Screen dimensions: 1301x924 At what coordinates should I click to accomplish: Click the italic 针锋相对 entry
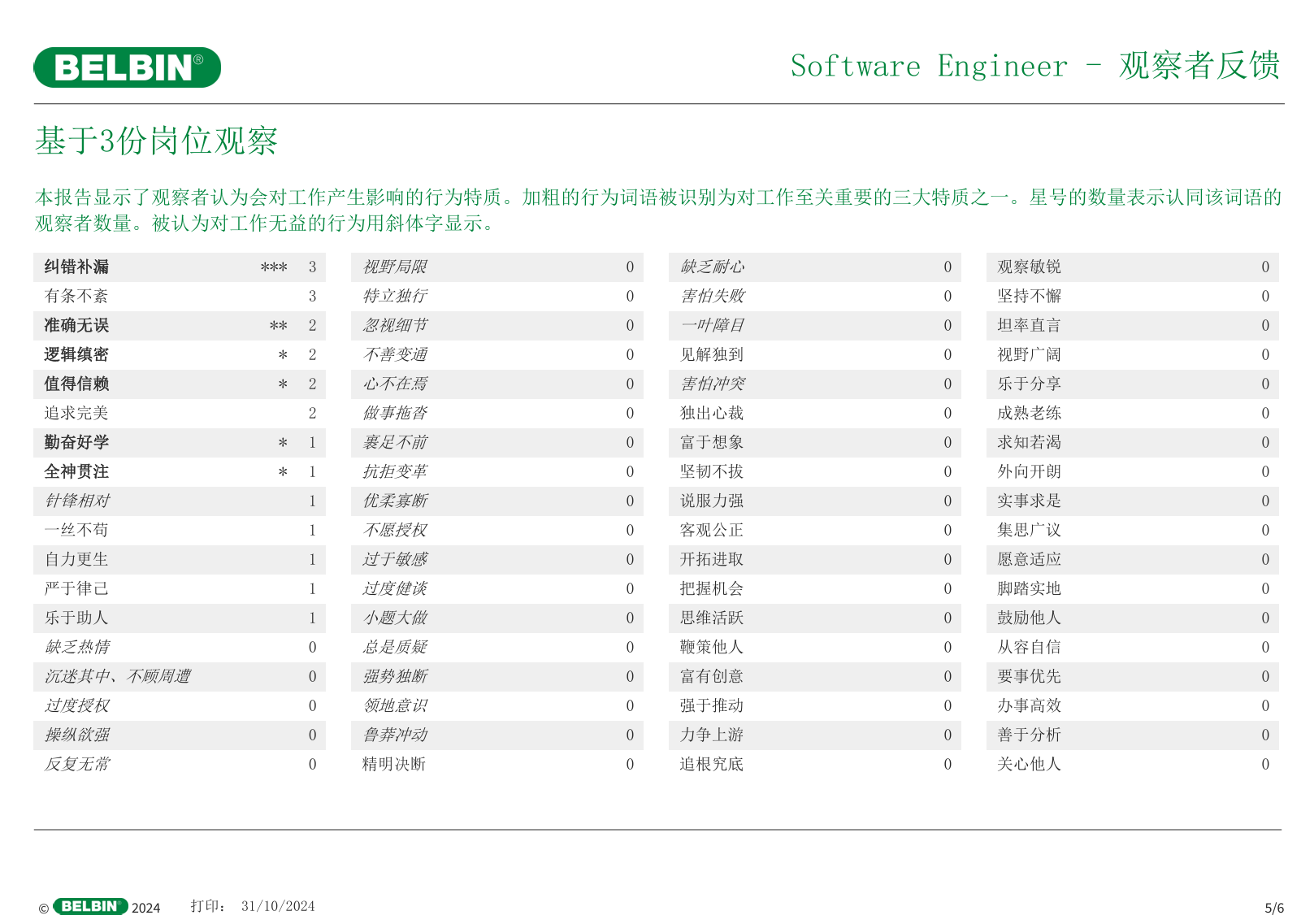tap(76, 501)
